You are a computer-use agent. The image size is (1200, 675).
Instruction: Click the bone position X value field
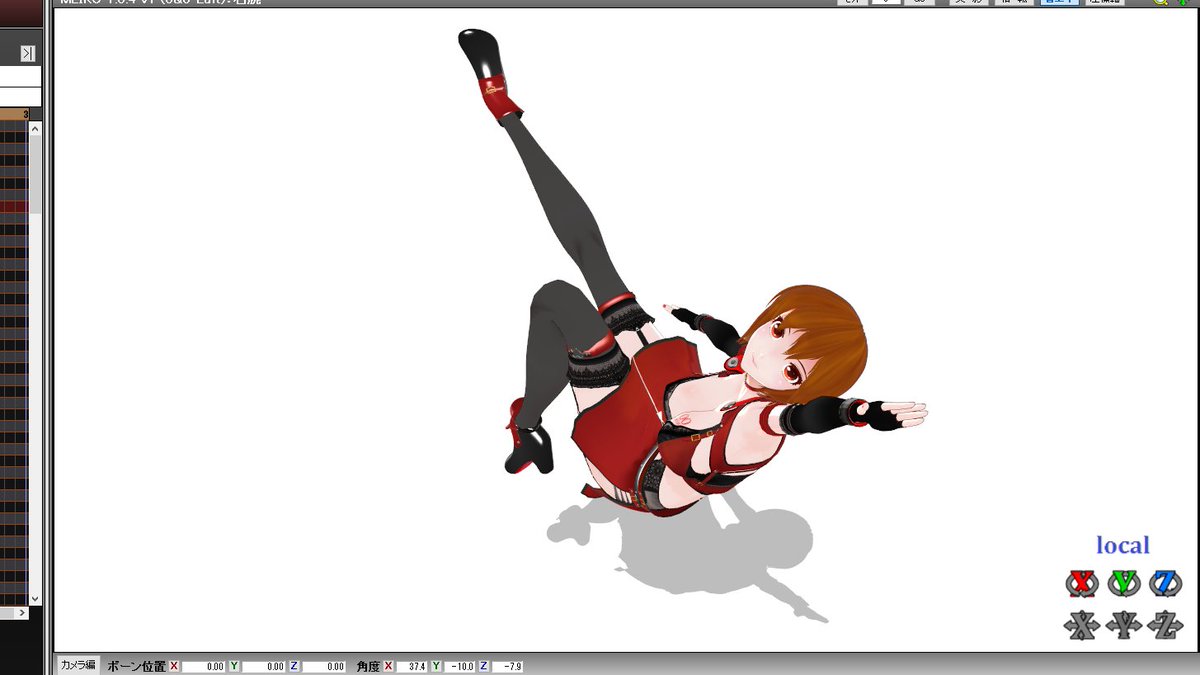(204, 666)
